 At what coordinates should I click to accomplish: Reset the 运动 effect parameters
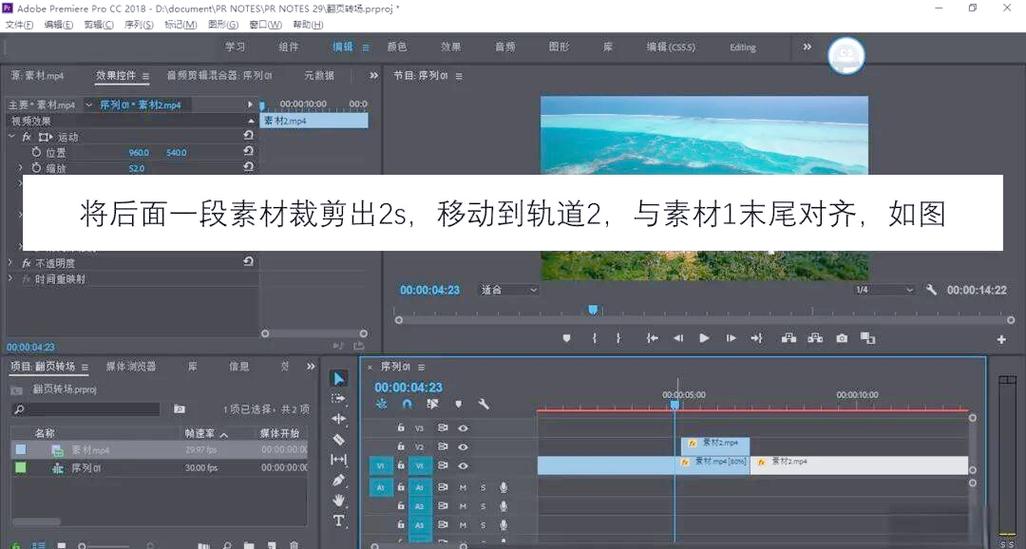(249, 135)
